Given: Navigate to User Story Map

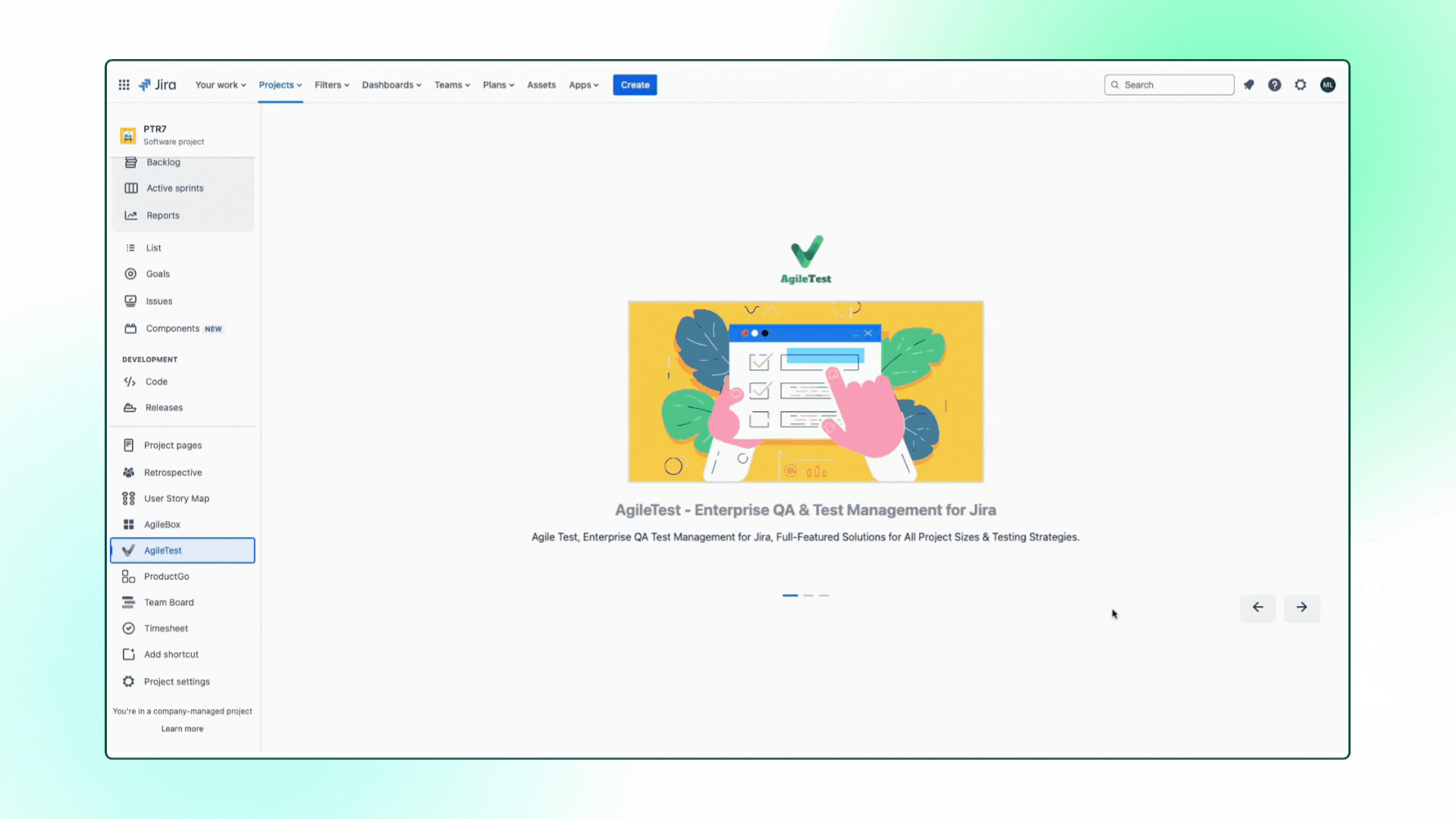Looking at the screenshot, I should click(x=176, y=497).
